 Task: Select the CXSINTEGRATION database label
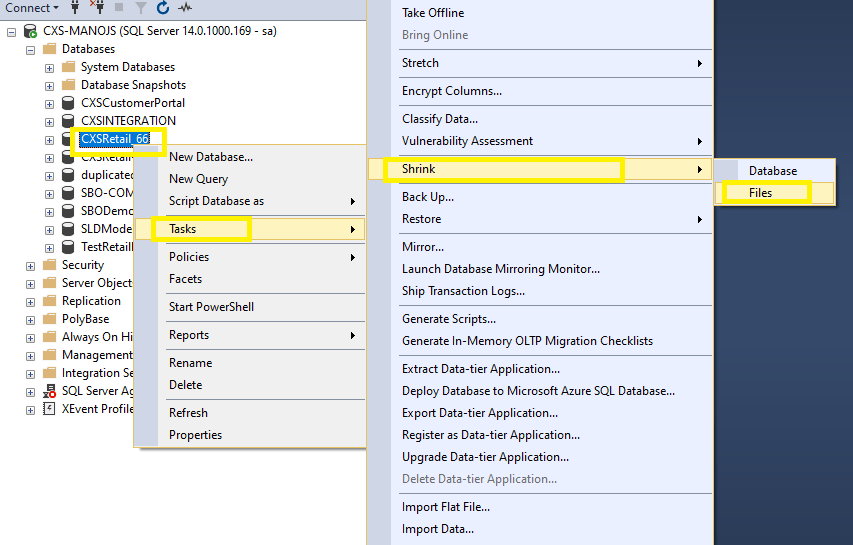[x=128, y=121]
